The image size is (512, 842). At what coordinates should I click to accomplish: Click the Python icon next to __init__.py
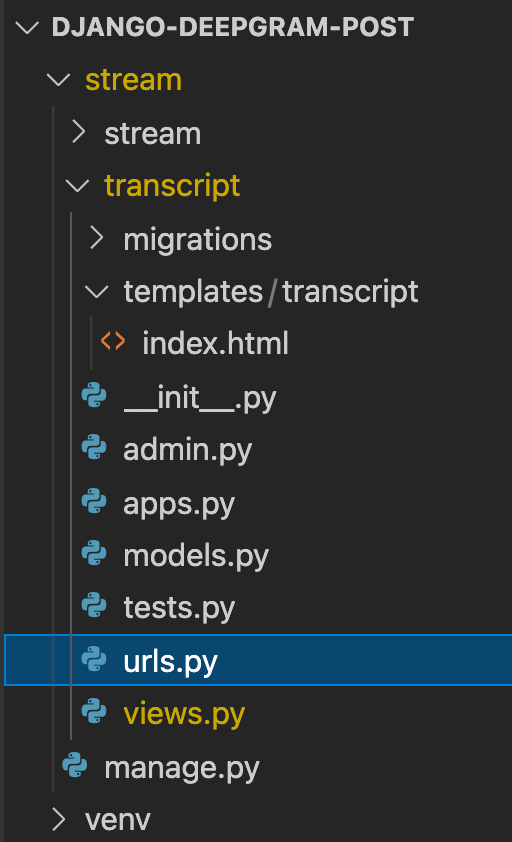[x=94, y=395]
